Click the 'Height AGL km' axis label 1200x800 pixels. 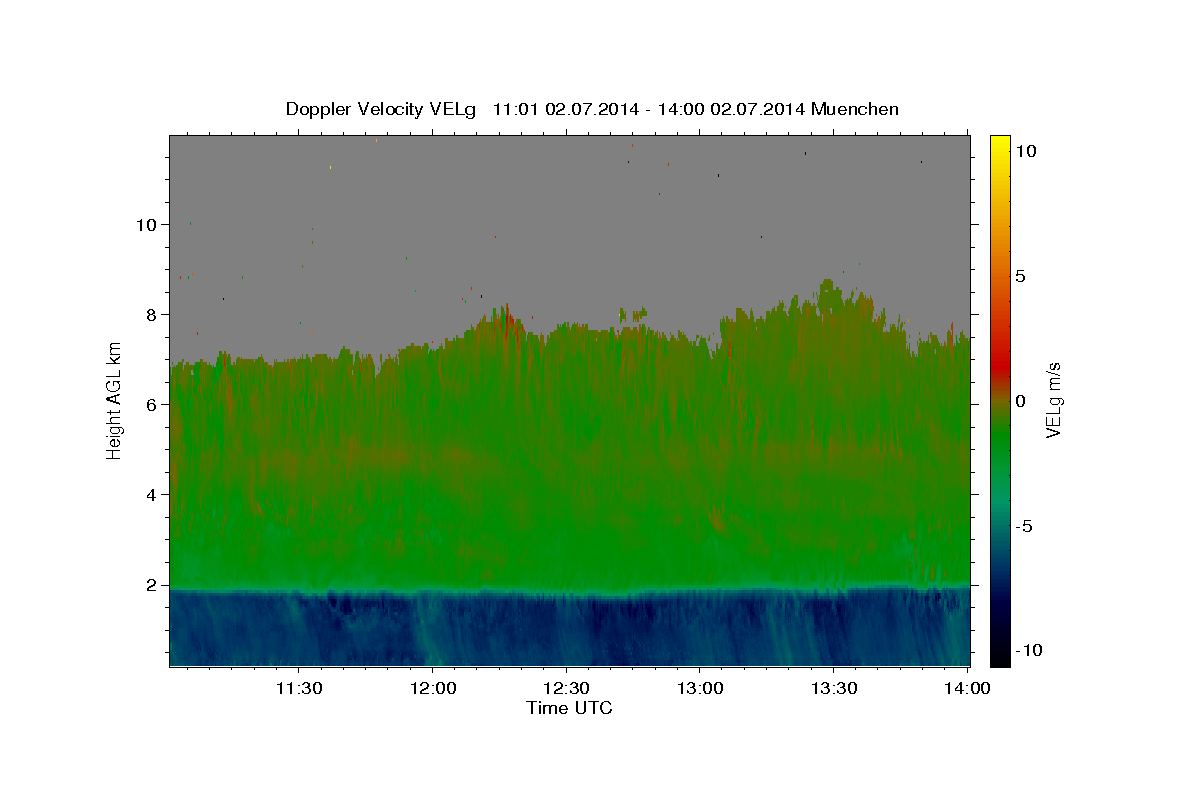pyautogui.click(x=114, y=400)
